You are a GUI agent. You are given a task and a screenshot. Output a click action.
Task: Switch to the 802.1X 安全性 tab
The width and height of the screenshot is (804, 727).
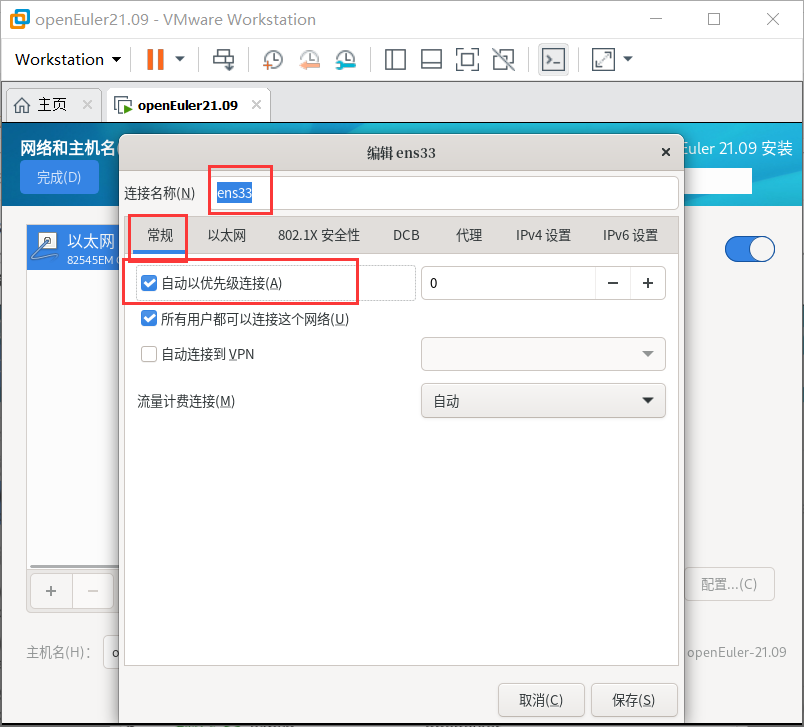[x=319, y=235]
